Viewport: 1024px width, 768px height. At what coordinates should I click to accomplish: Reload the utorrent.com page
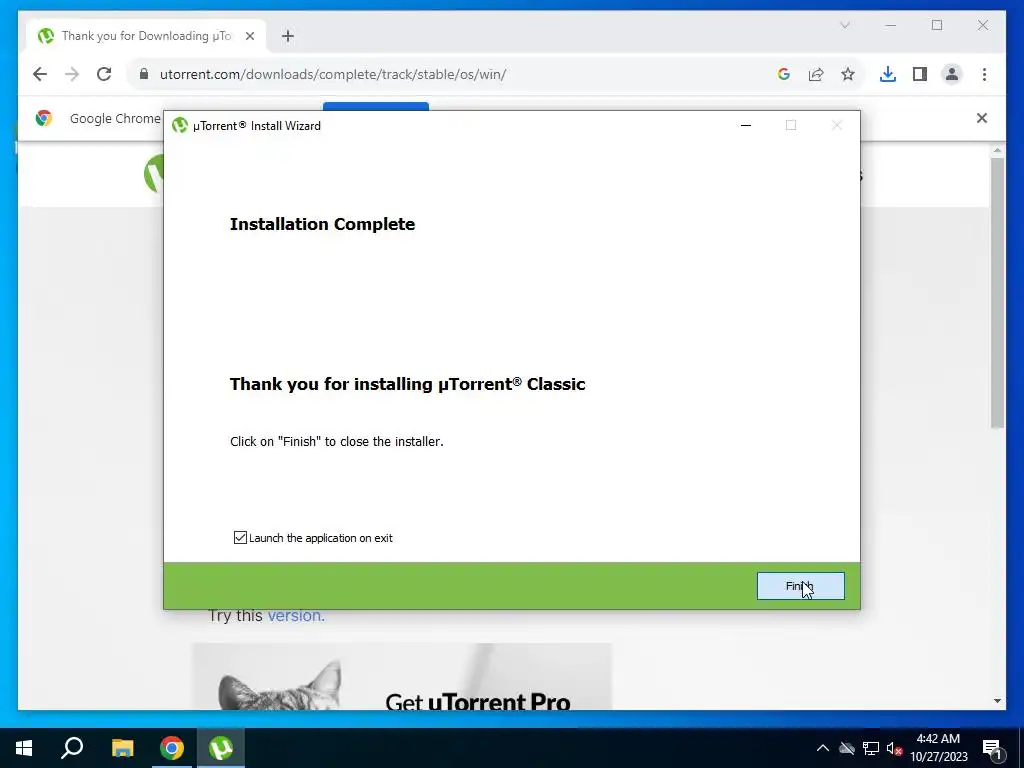coord(104,74)
